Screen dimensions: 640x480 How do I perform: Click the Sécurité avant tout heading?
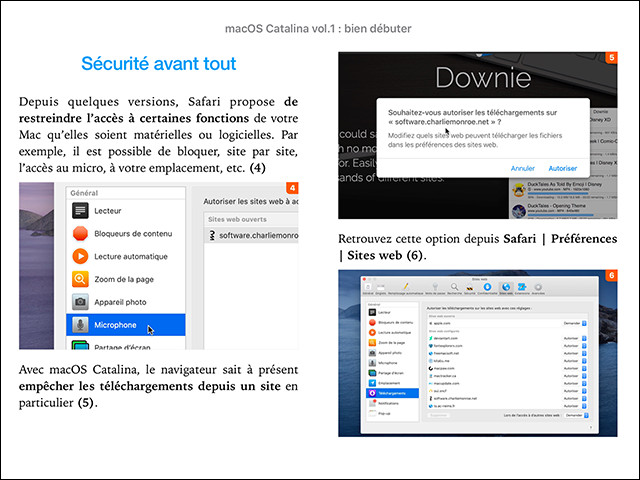click(158, 65)
